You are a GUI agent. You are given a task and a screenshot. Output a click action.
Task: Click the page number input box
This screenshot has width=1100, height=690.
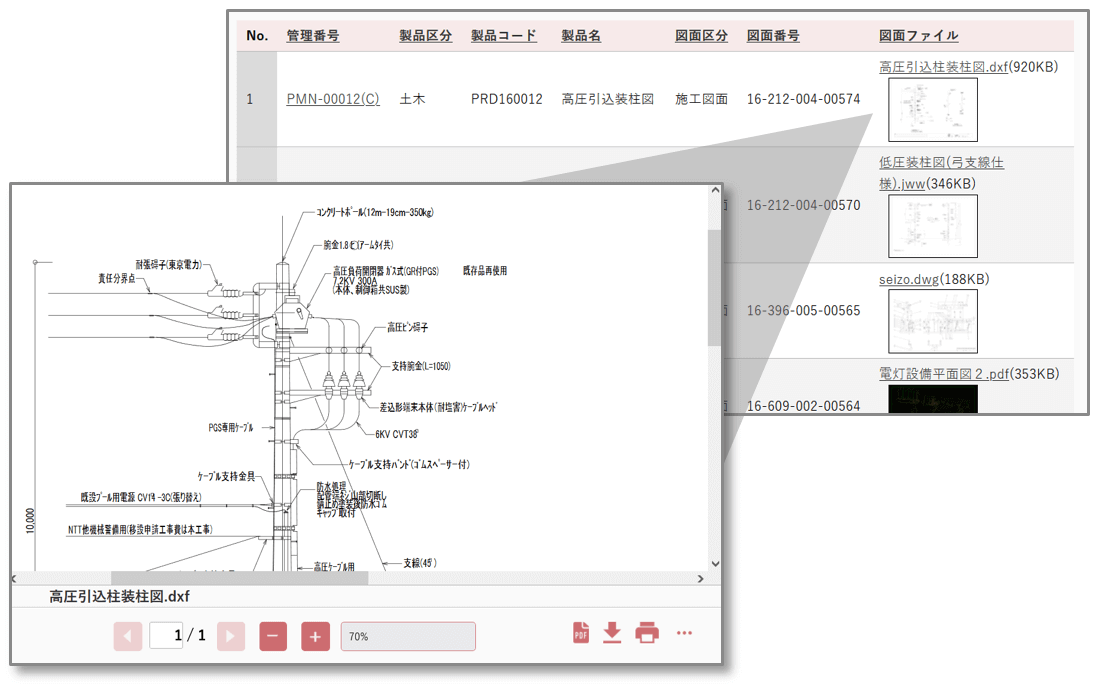[166, 635]
